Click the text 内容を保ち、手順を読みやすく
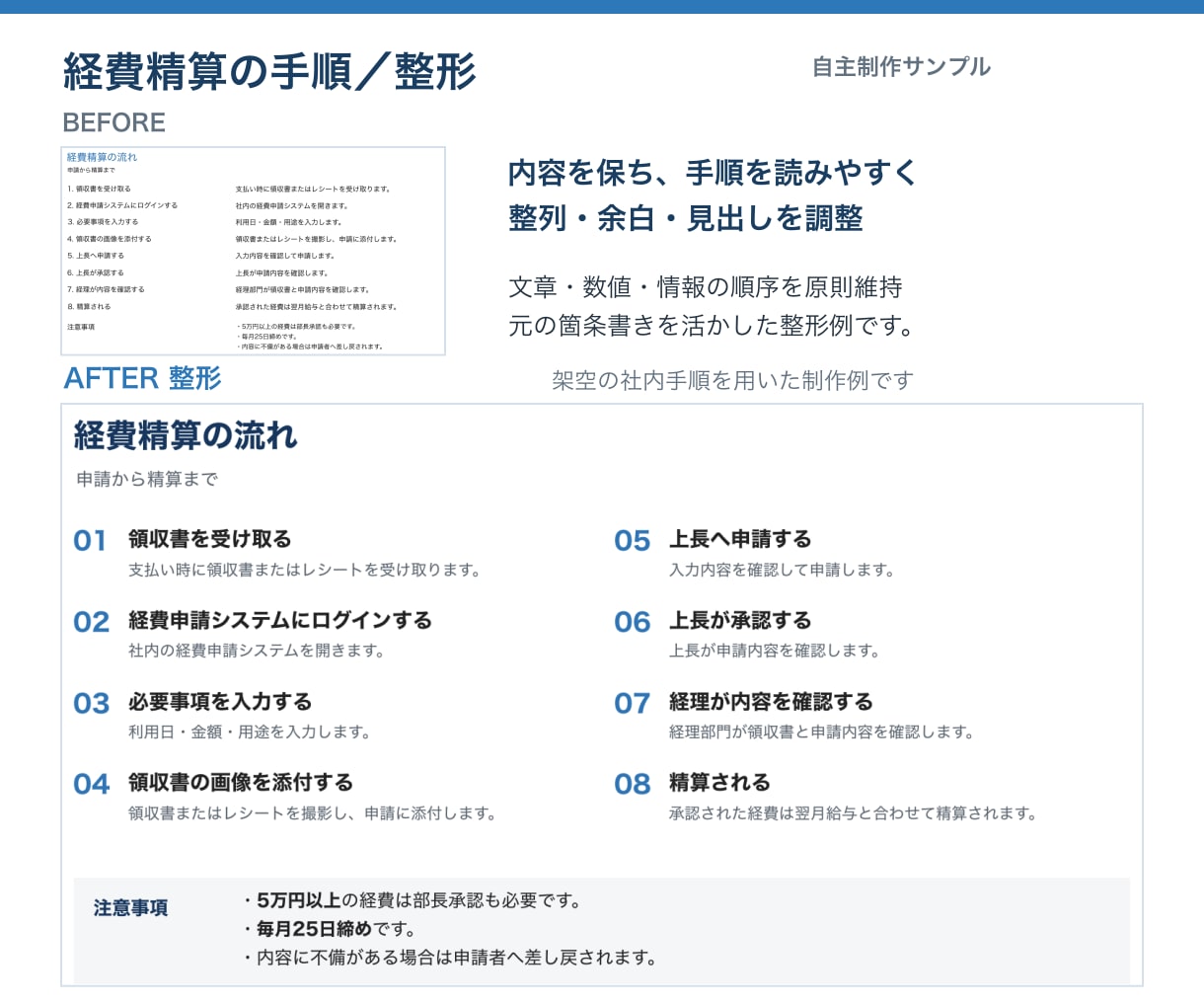The image size is (1204, 1003). 713,173
